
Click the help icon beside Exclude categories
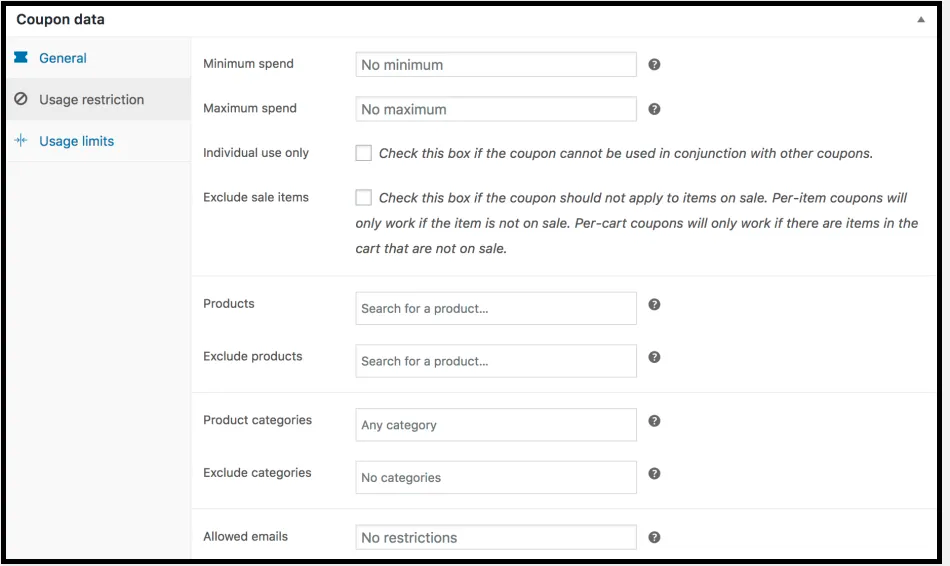coord(654,473)
